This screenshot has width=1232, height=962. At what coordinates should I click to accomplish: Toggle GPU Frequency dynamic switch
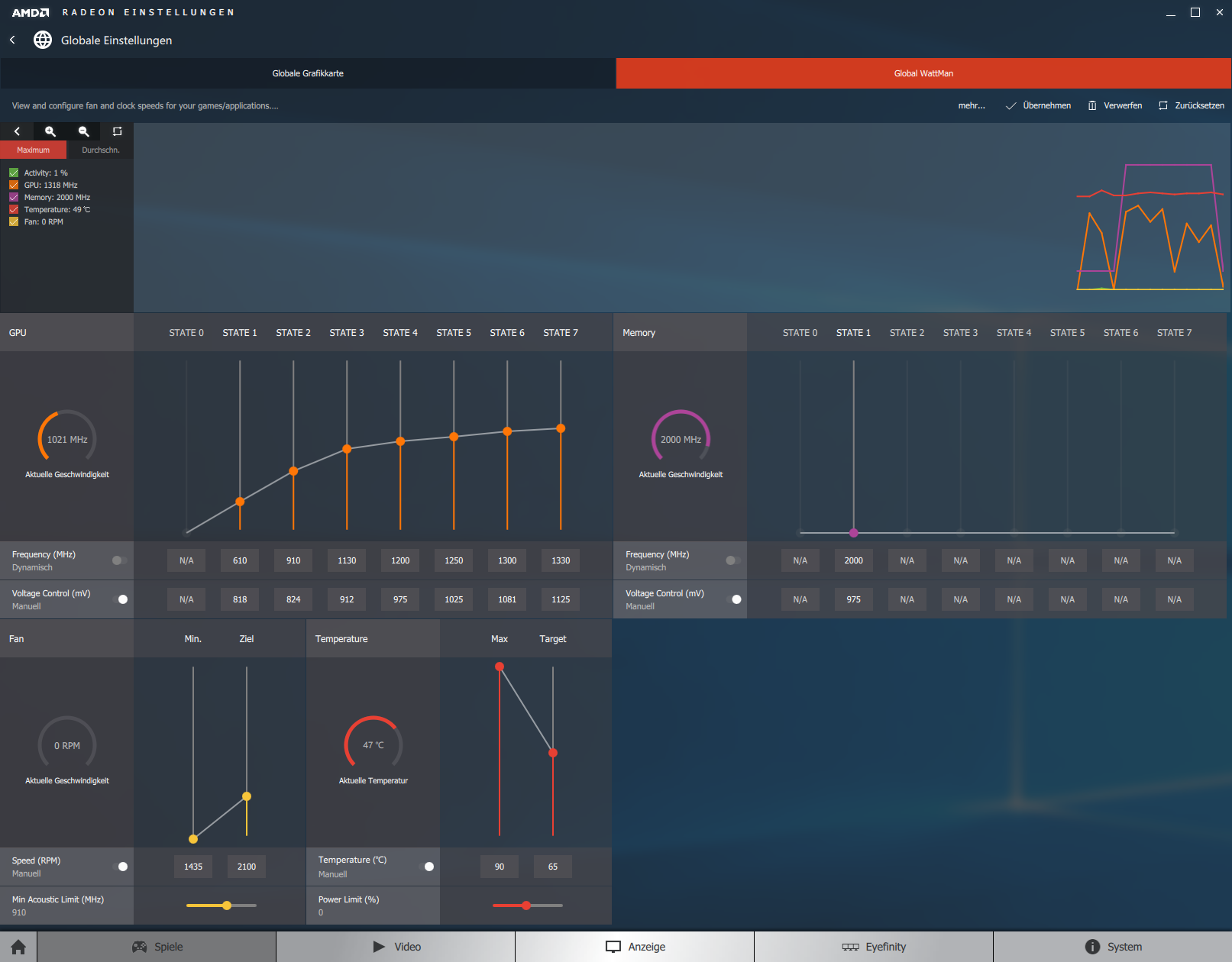click(119, 560)
